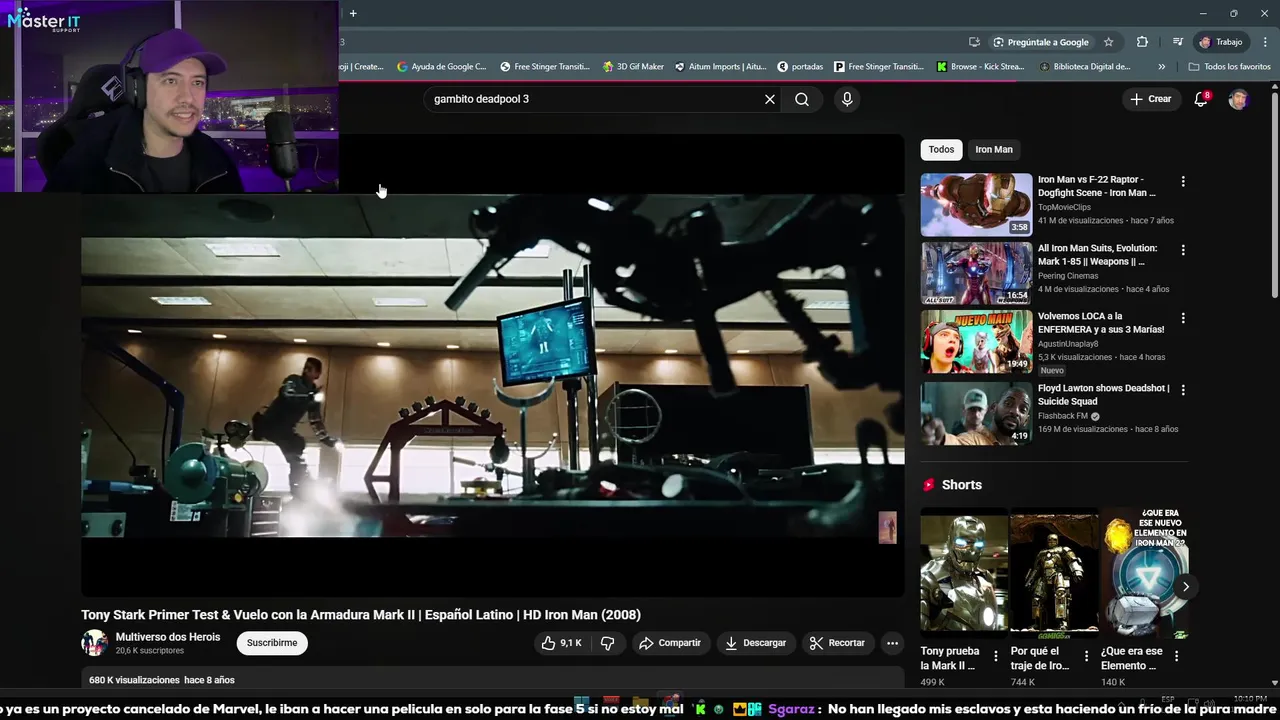Open a new browser tab
Image resolution: width=1280 pixels, height=720 pixels.
pyautogui.click(x=353, y=13)
